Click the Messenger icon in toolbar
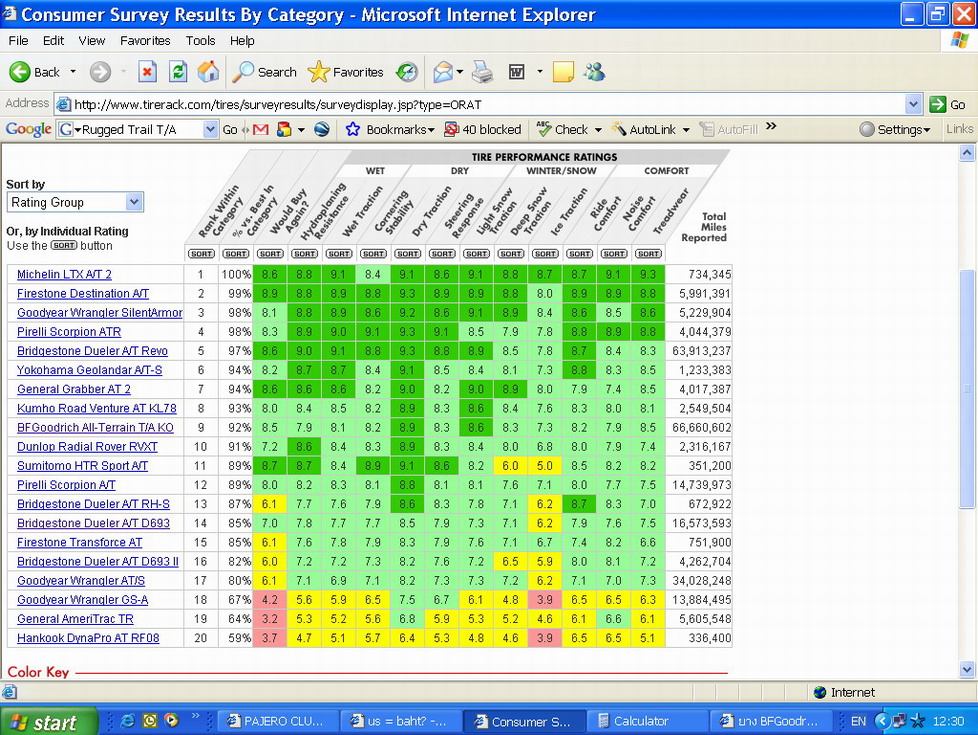 coord(594,72)
